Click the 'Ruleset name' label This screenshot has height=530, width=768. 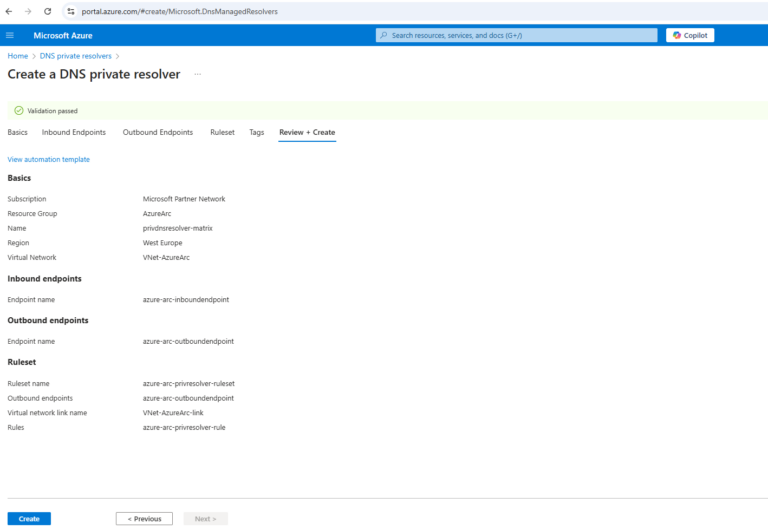coord(28,384)
